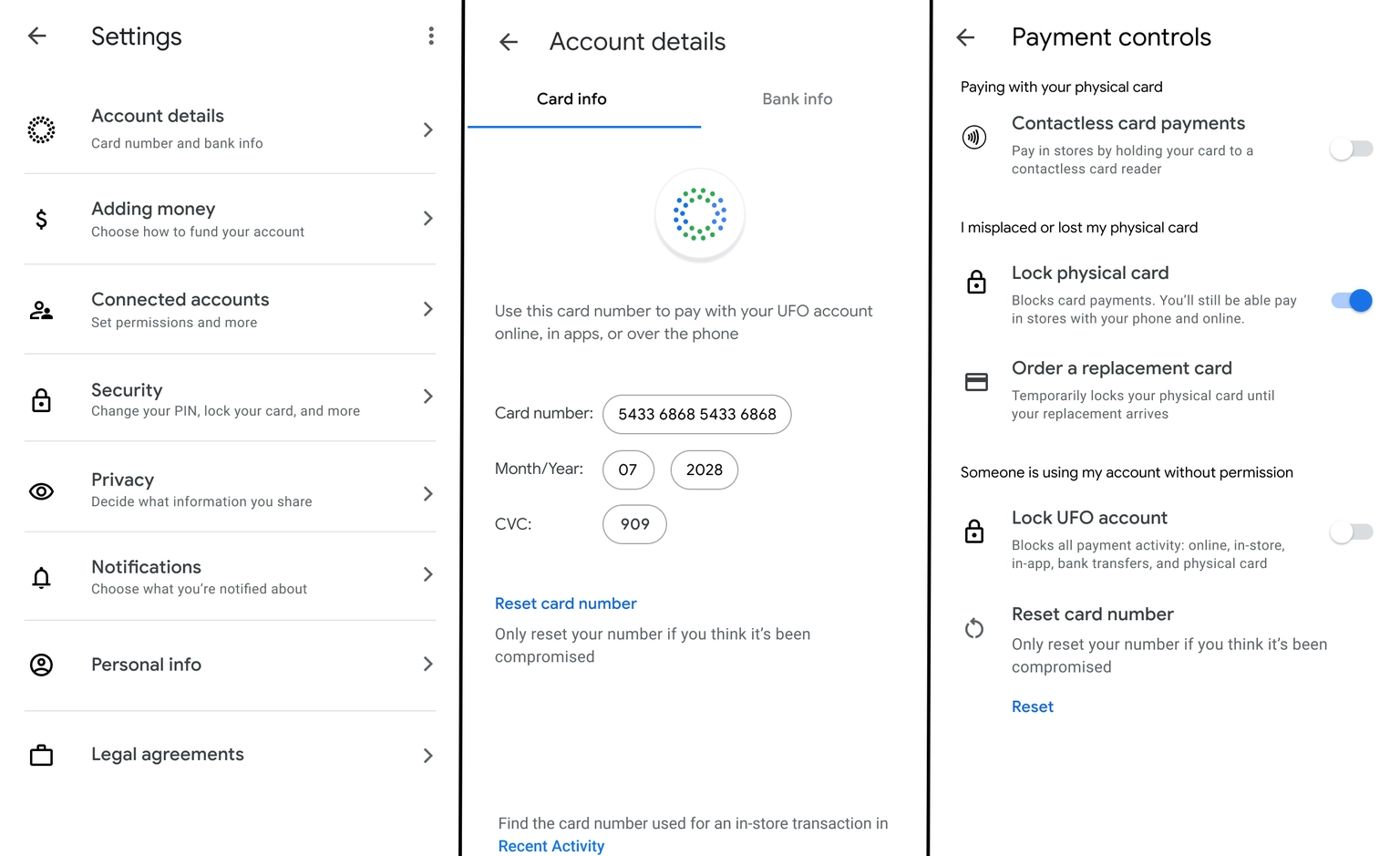Expand Account details chevron in Settings

pos(427,130)
